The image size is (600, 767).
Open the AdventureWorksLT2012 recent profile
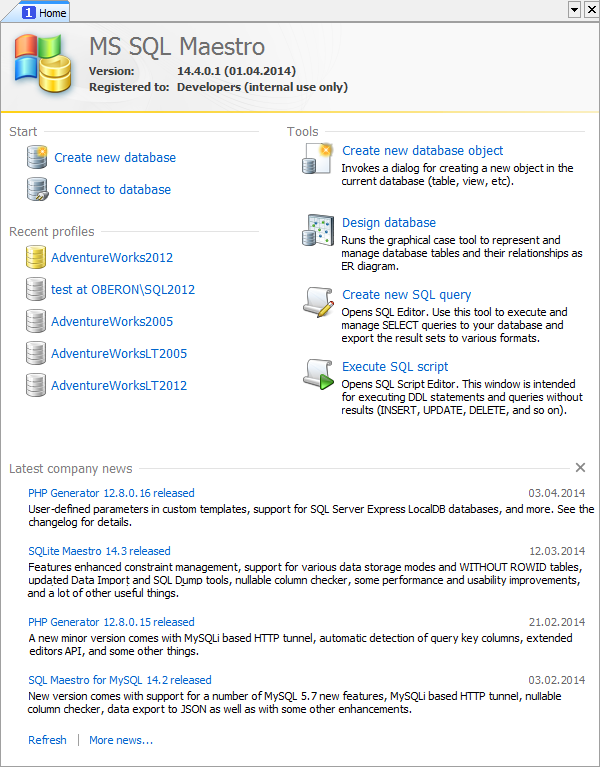pos(119,386)
